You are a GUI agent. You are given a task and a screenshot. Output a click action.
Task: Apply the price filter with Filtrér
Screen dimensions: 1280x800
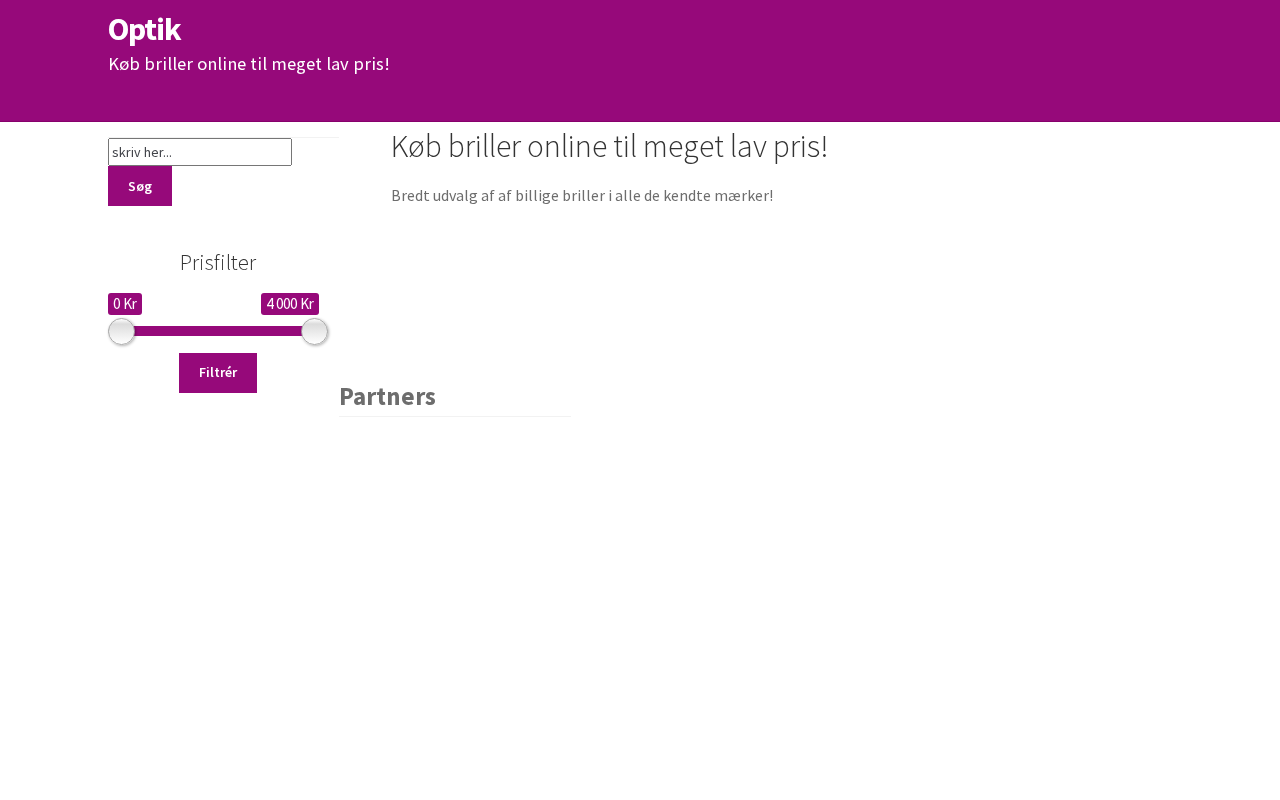[218, 373]
